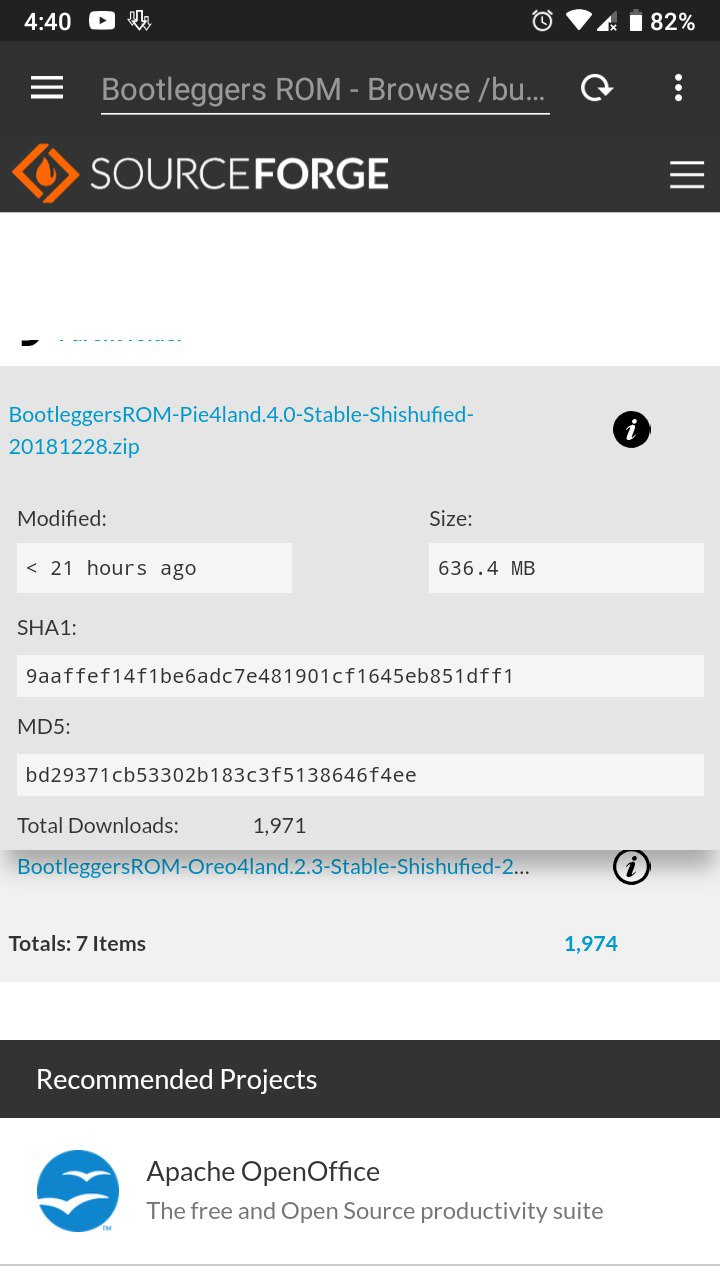
Task: Toggle info icon for Pie4land zip
Action: coord(631,430)
